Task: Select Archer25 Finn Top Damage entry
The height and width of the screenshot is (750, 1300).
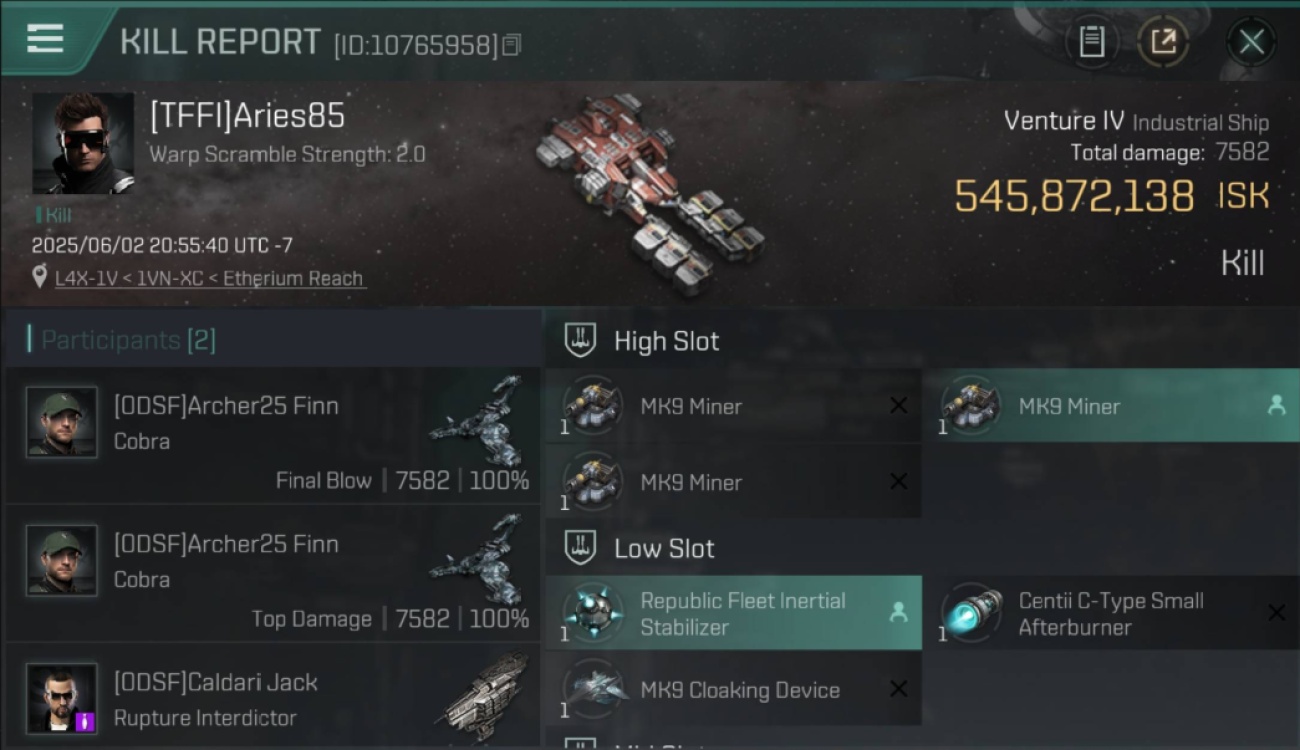Action: click(x=273, y=573)
